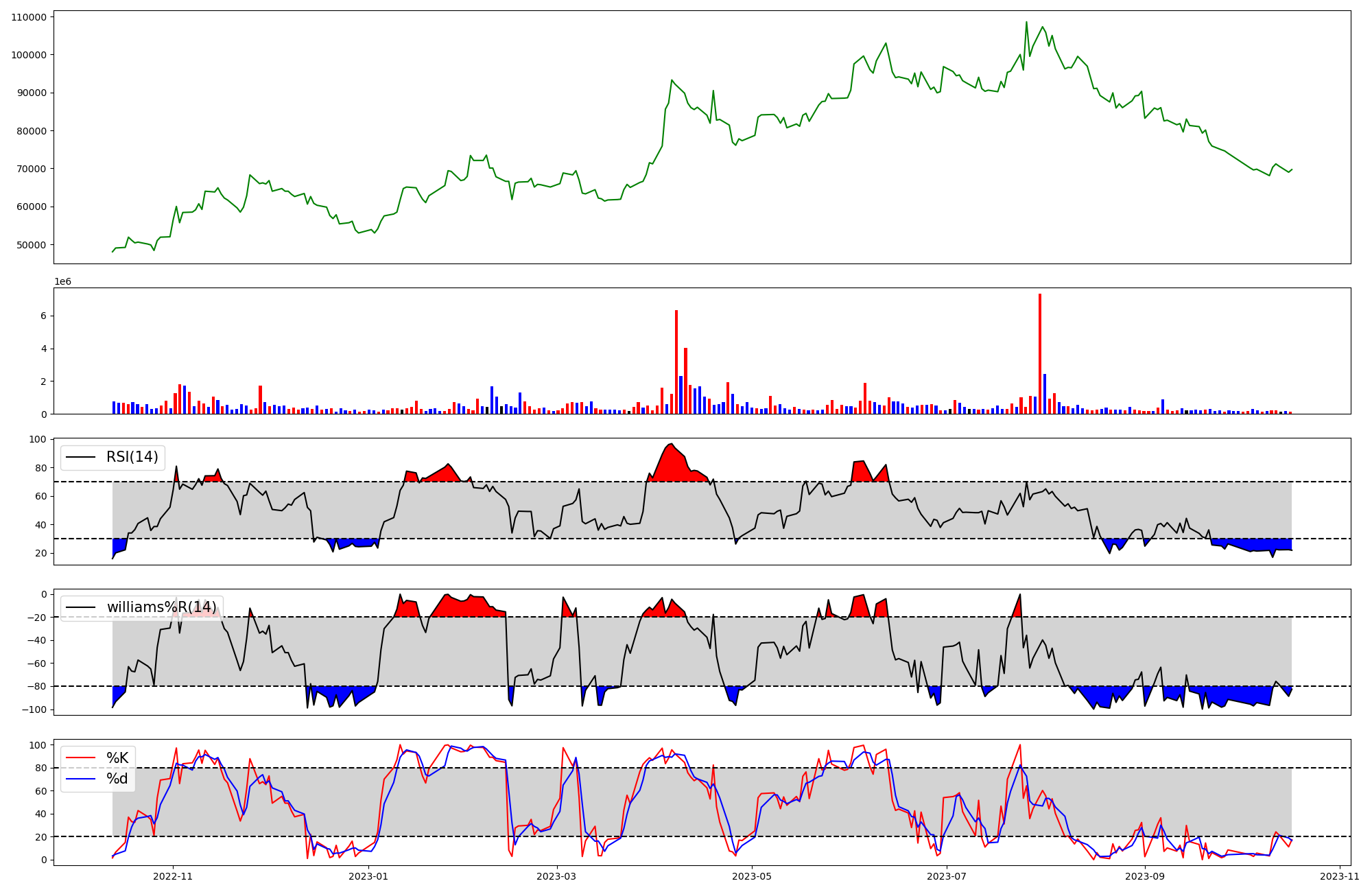The height and width of the screenshot is (892, 1372).
Task: Click the 2023-09 x-axis date label
Action: pos(1145,876)
